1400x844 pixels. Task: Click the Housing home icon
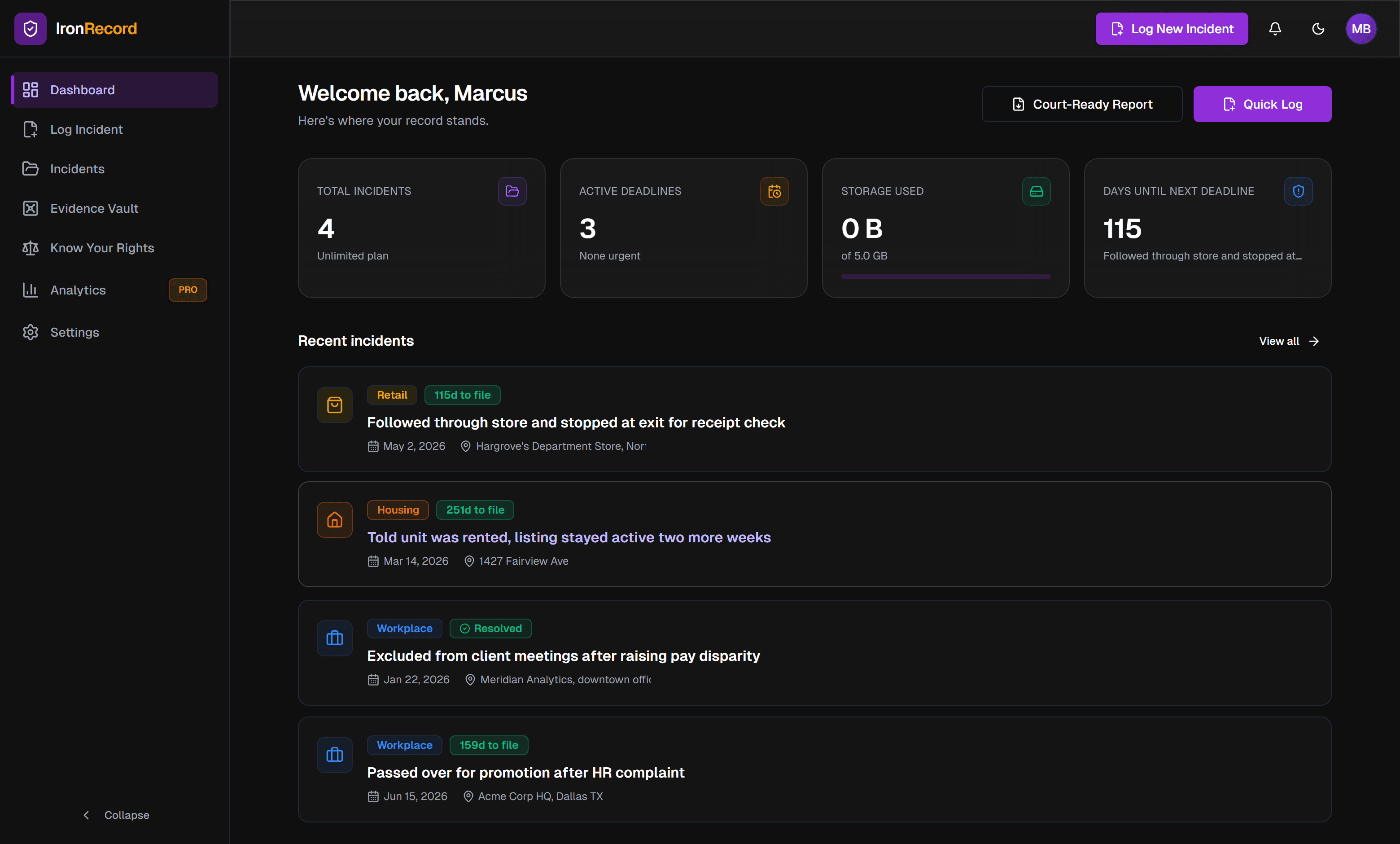point(335,519)
